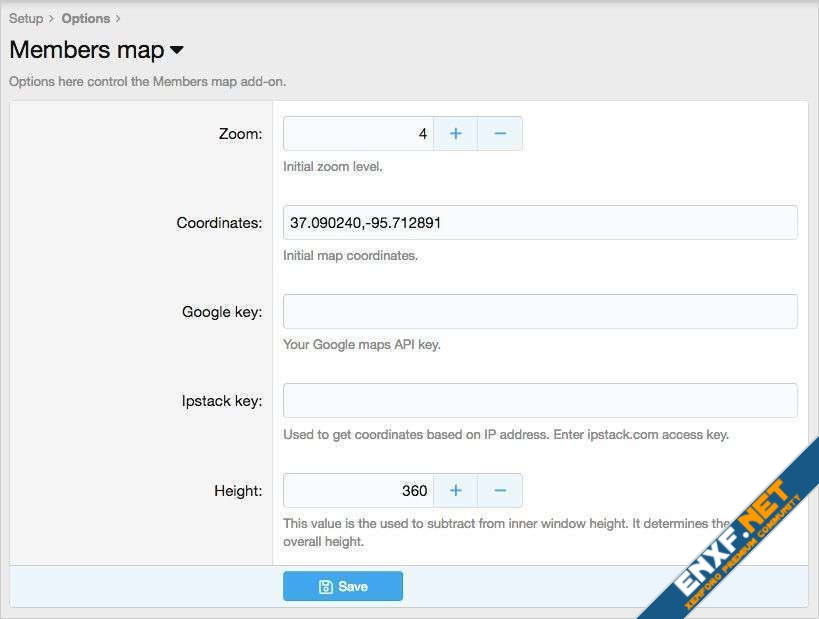Go to Setup in the breadcrumb
Screen dimensions: 819x619
click(x=26, y=18)
